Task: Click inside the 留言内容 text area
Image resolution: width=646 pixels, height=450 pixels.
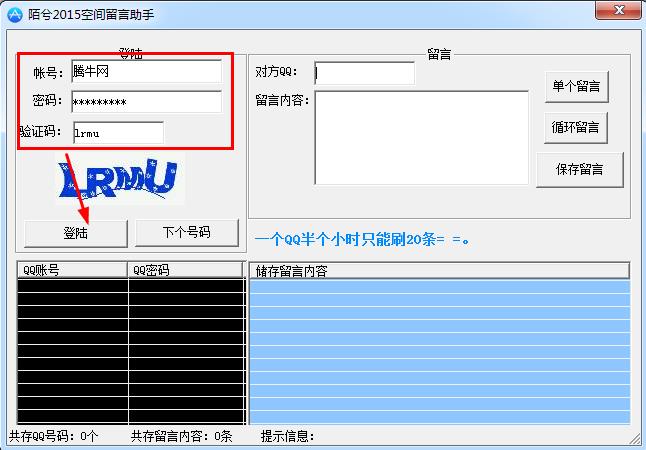Action: 421,138
